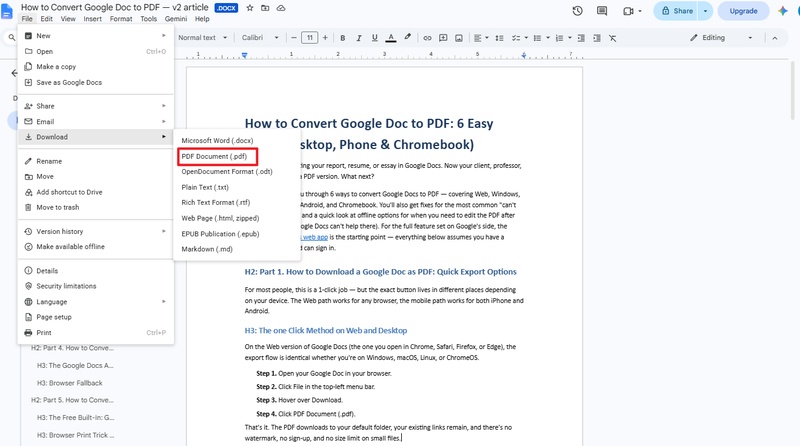Insert an image from toolbar icon
Screen dimensions: 800x446
click(x=459, y=38)
